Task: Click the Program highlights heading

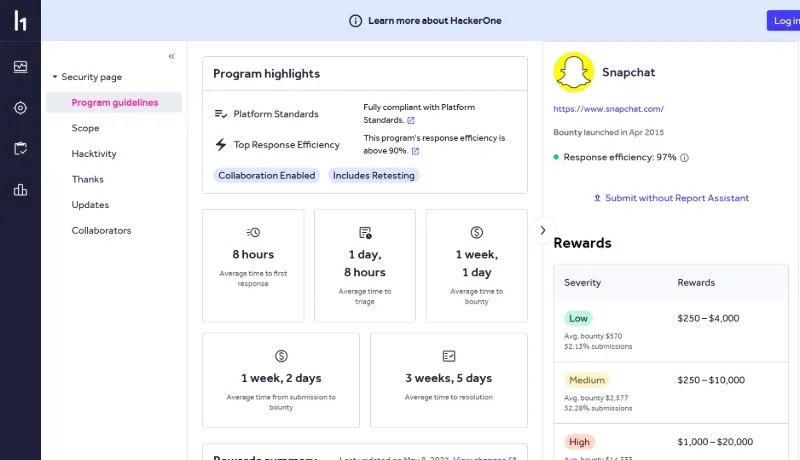Action: pyautogui.click(x=266, y=73)
